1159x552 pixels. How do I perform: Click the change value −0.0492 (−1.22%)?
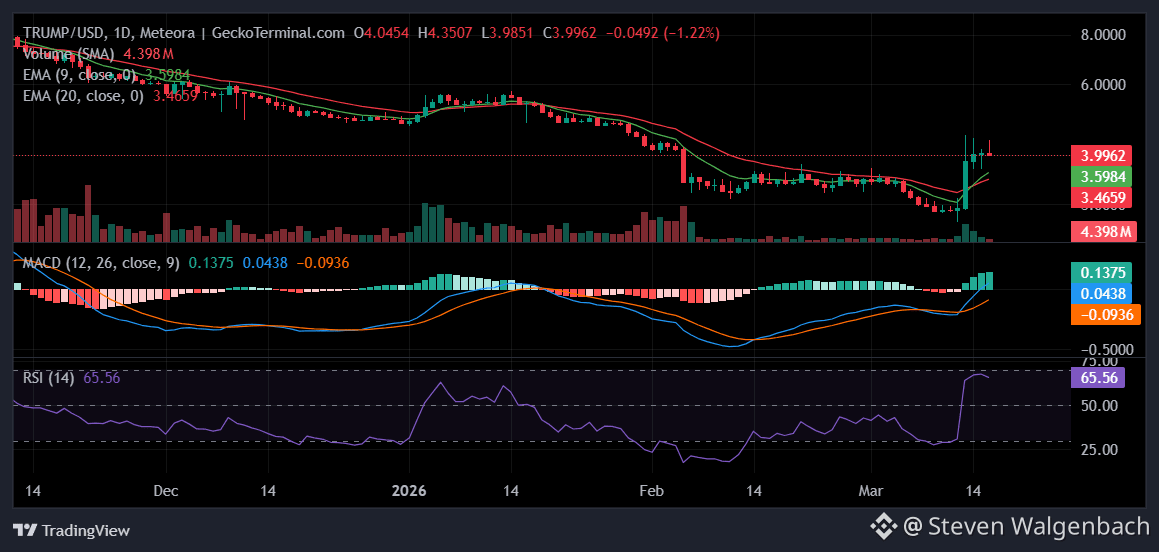662,33
